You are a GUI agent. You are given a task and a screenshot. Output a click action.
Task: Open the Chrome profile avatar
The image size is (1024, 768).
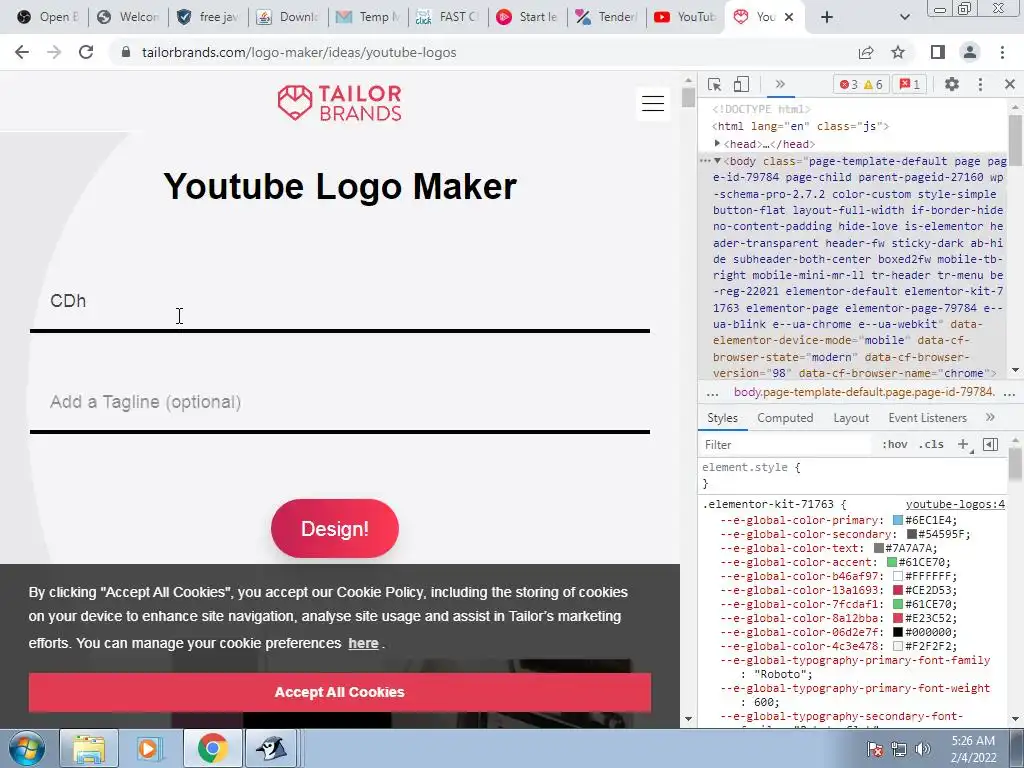click(970, 52)
